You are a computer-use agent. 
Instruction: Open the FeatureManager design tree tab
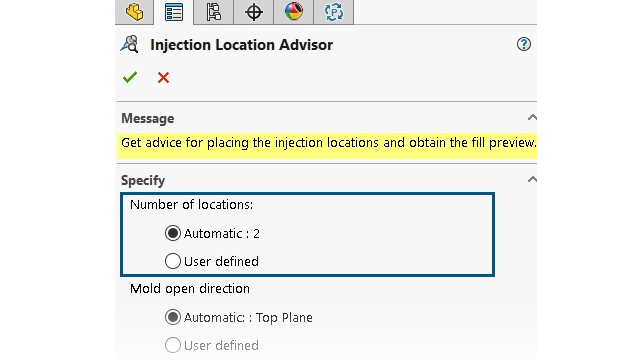point(134,12)
